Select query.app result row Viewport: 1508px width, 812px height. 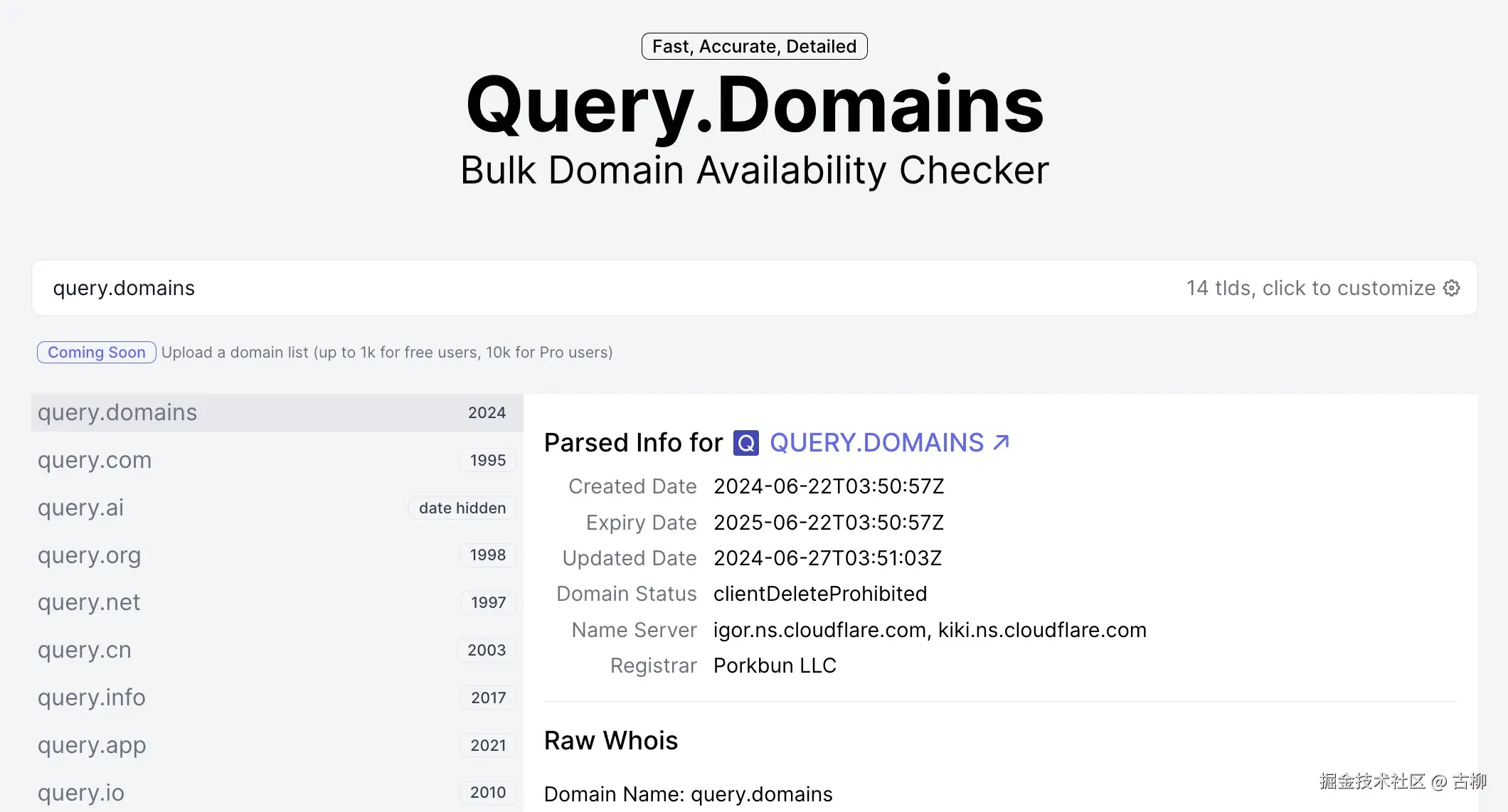[92, 745]
